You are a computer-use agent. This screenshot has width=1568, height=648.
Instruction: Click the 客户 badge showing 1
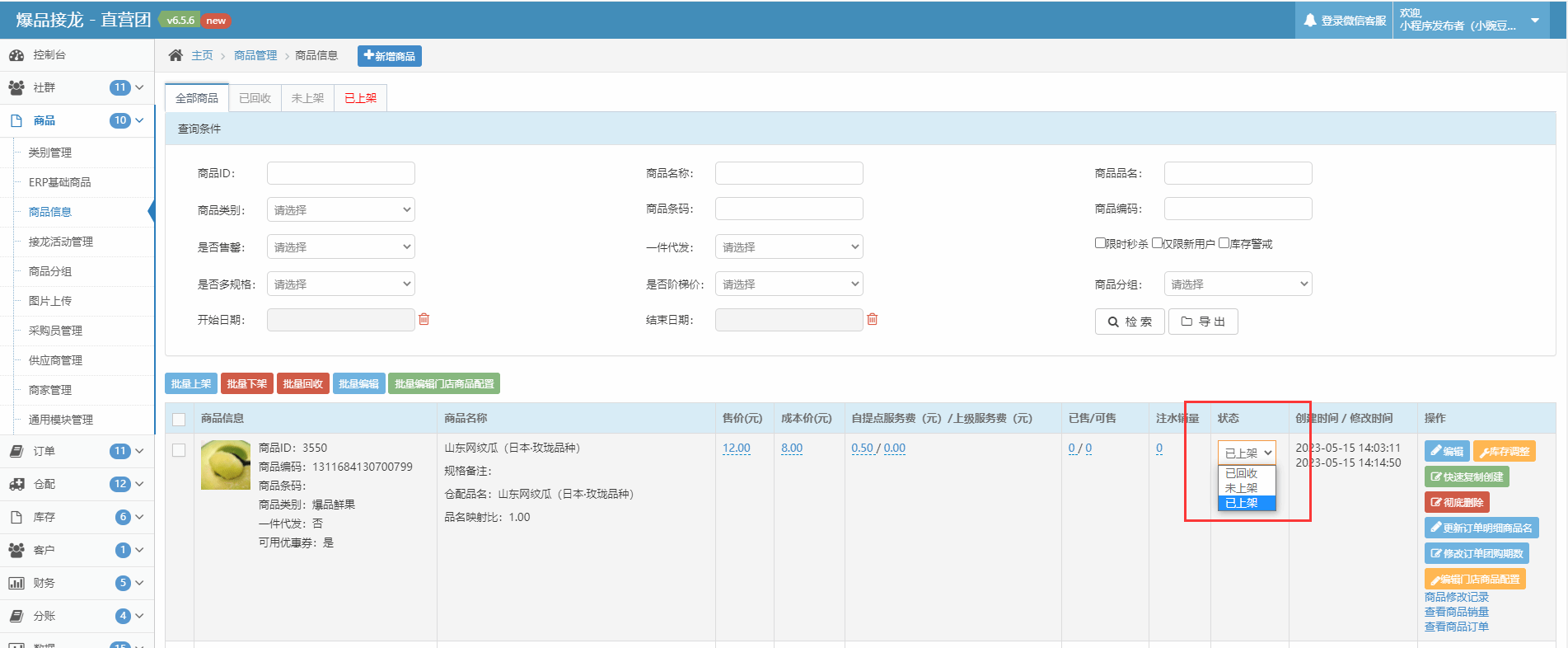124,550
